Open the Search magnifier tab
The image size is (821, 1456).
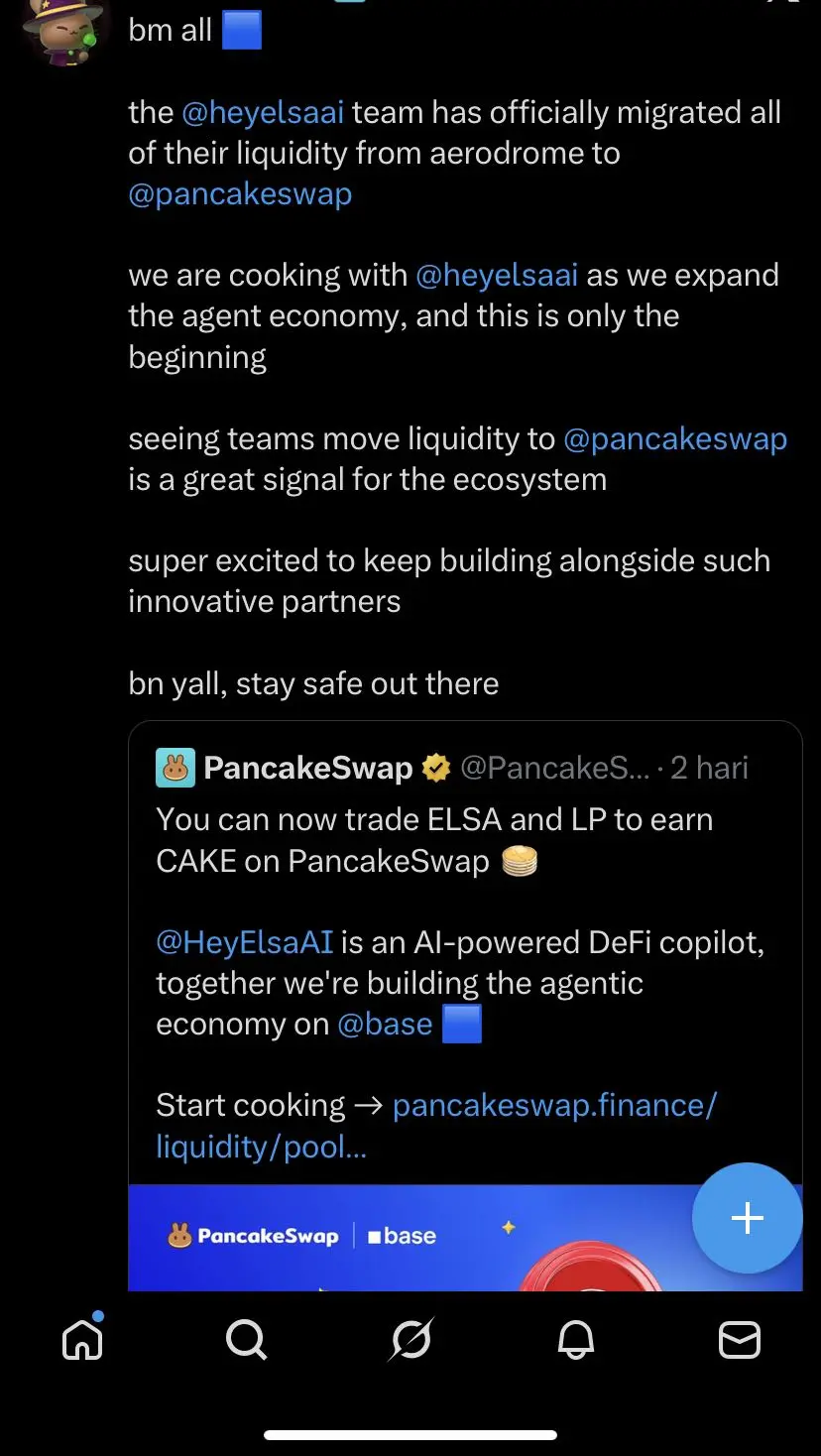pyautogui.click(x=246, y=1341)
